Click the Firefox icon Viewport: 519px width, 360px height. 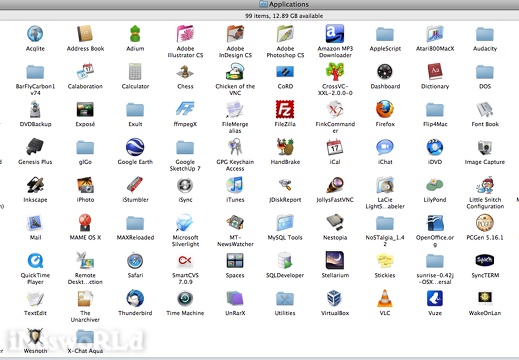tap(385, 109)
